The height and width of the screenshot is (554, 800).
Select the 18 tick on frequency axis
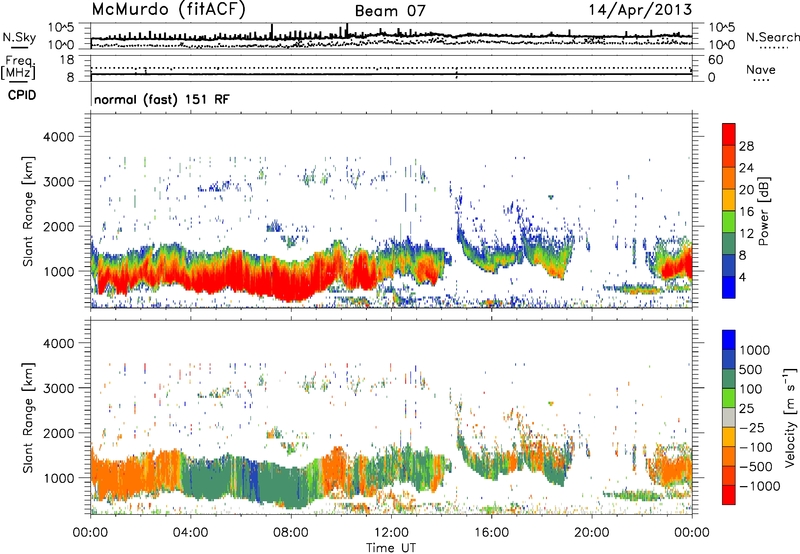[68, 60]
